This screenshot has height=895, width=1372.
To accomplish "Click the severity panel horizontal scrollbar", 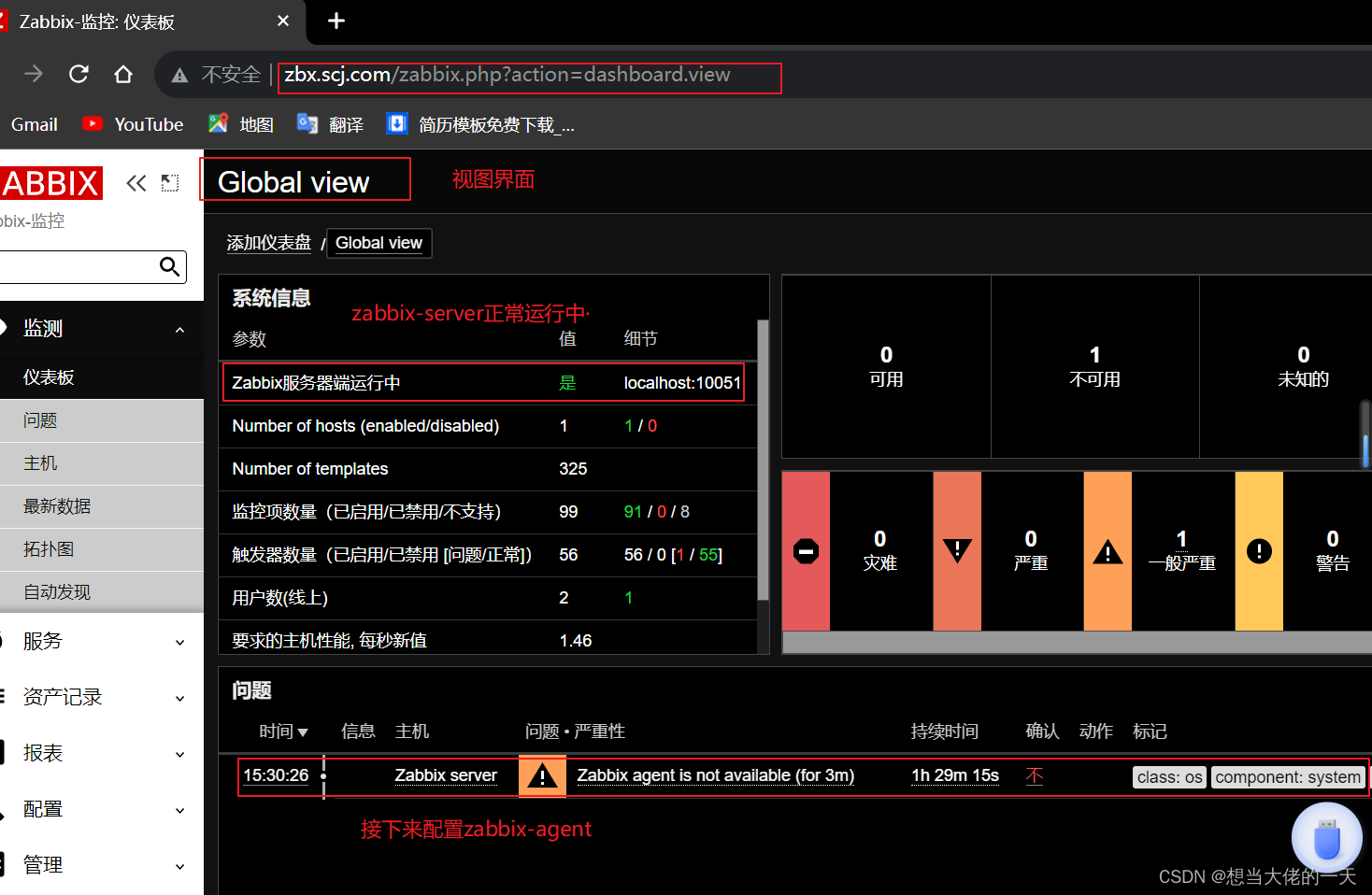I will tap(1077, 642).
